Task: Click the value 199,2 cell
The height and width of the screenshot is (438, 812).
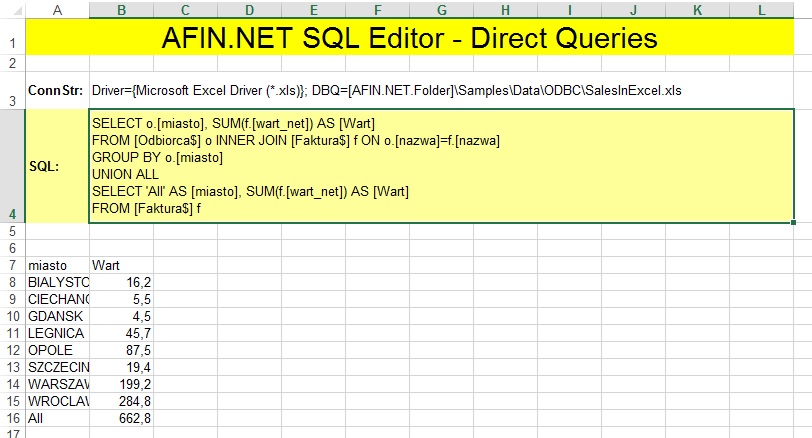Action: [121, 384]
